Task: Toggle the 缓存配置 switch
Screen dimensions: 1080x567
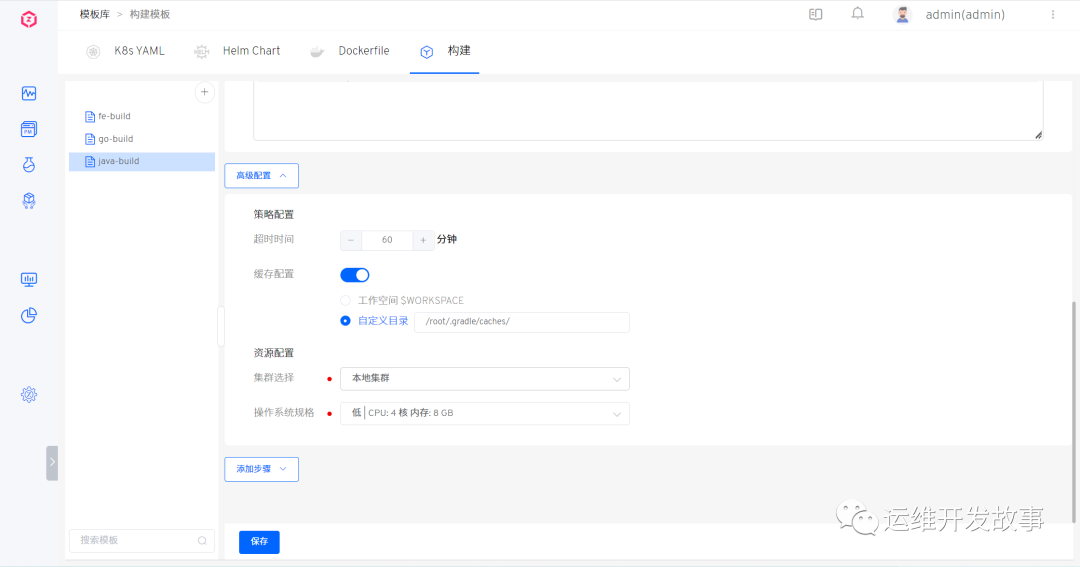Action: tap(355, 275)
